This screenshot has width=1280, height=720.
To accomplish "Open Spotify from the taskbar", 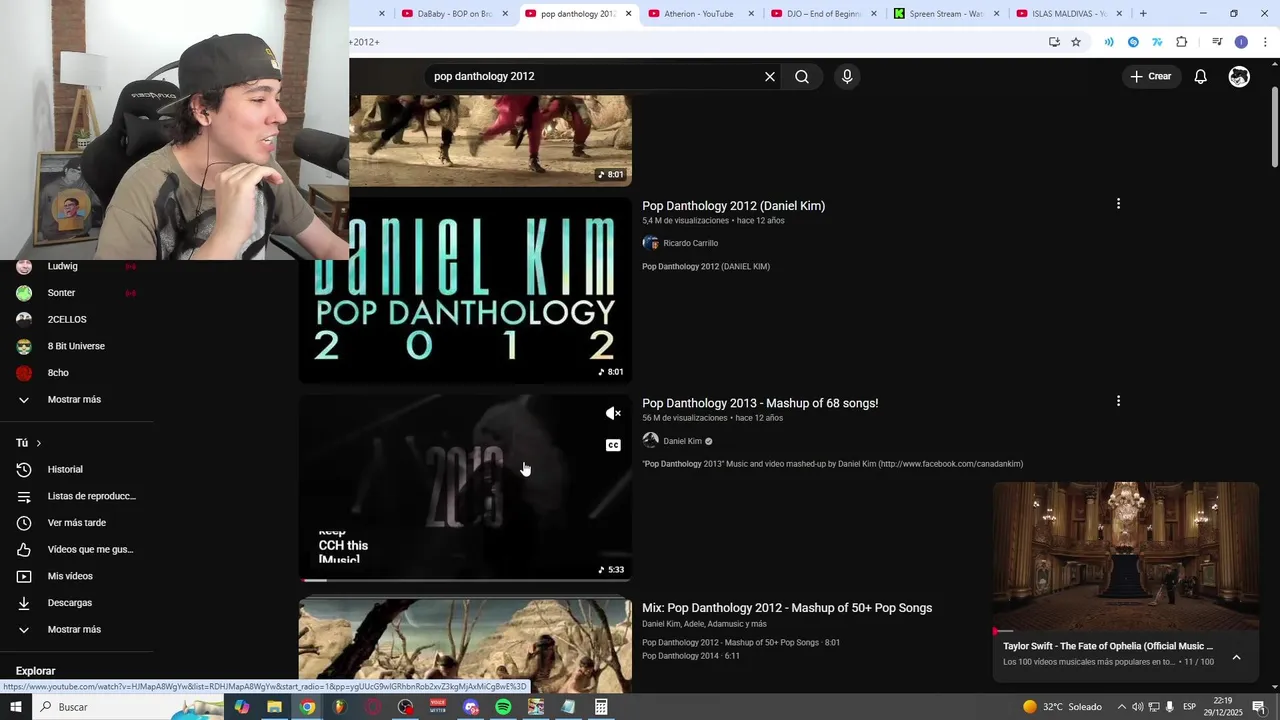I will point(503,707).
